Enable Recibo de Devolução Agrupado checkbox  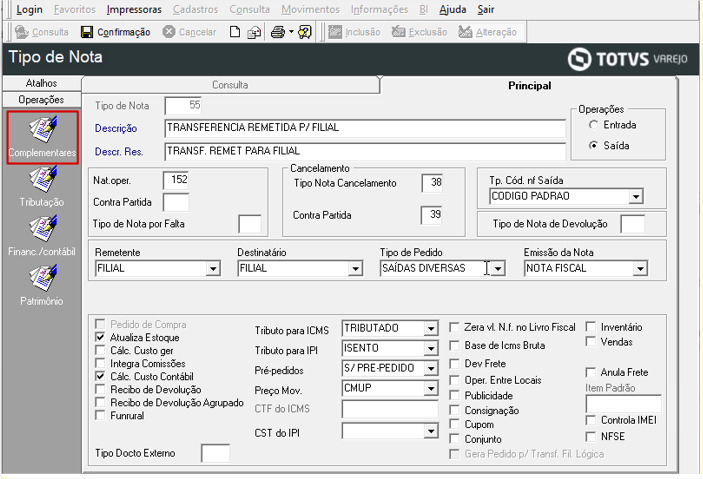tap(100, 402)
